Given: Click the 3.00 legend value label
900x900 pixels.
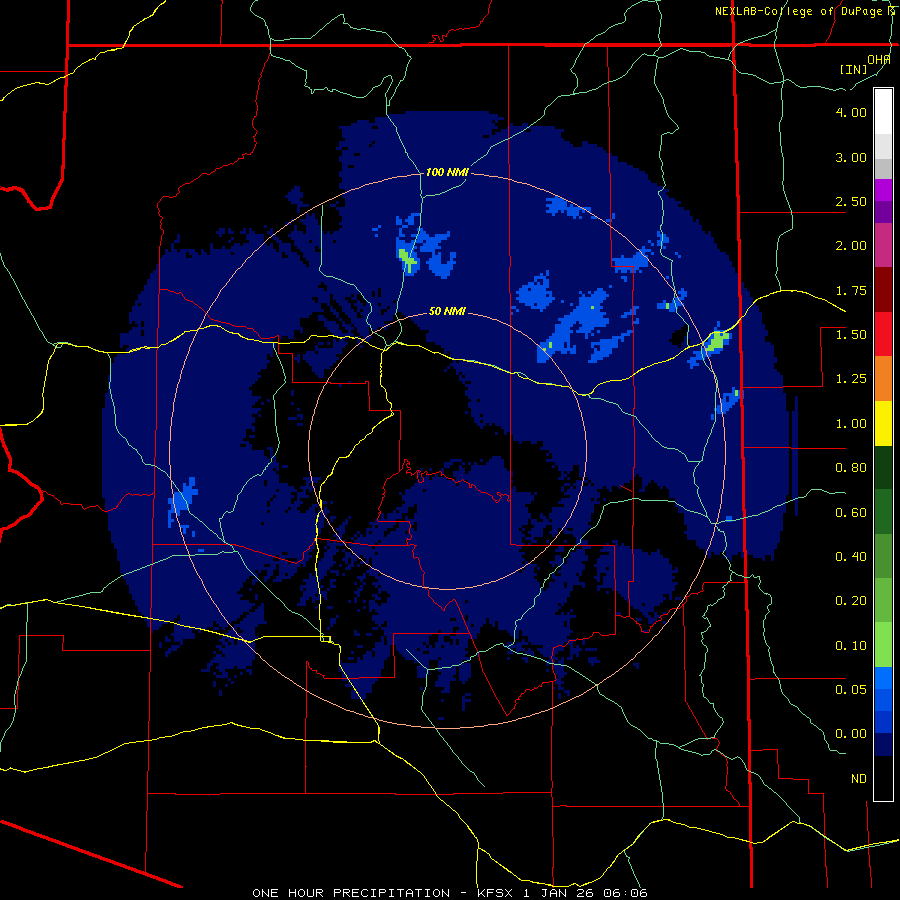Looking at the screenshot, I should [x=851, y=157].
